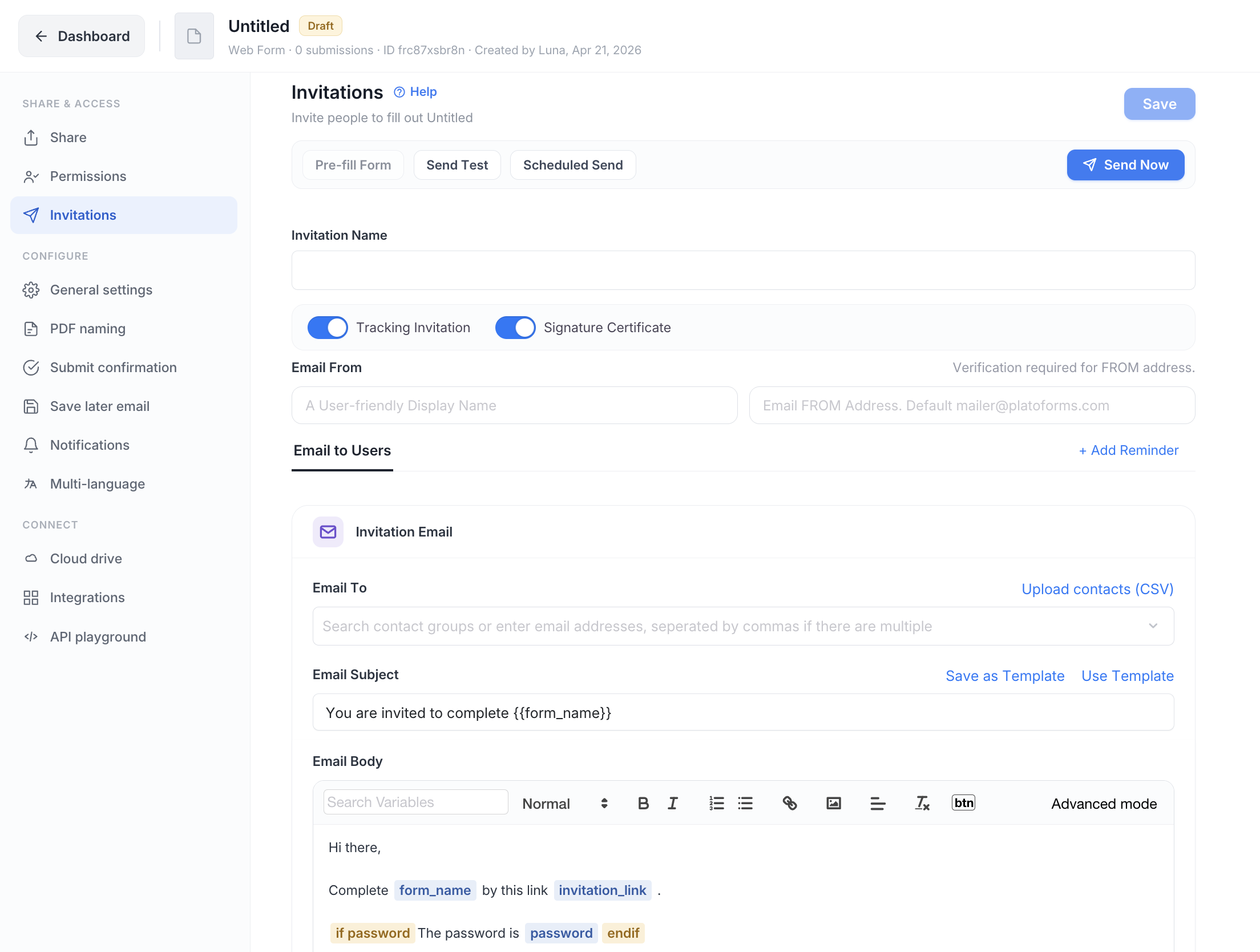The width and height of the screenshot is (1260, 952).
Task: Click the form_name variable chip in body
Action: (x=435, y=890)
